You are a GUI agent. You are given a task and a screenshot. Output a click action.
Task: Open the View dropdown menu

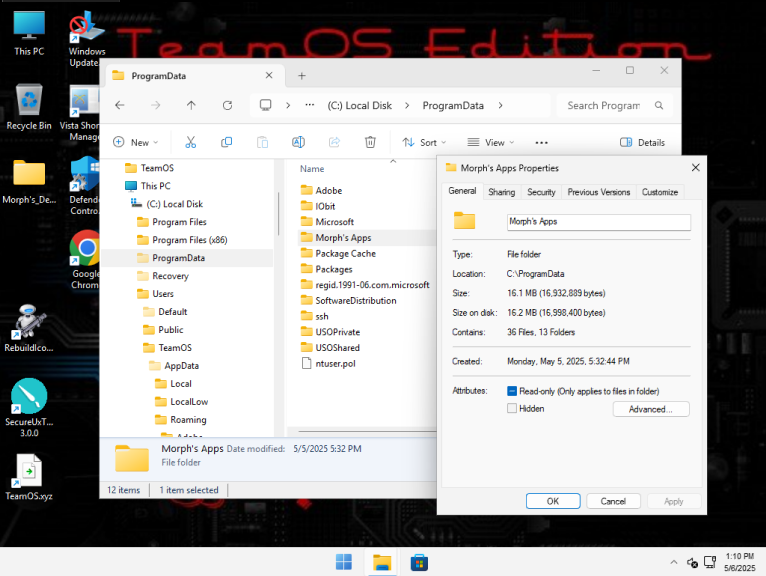coord(490,142)
